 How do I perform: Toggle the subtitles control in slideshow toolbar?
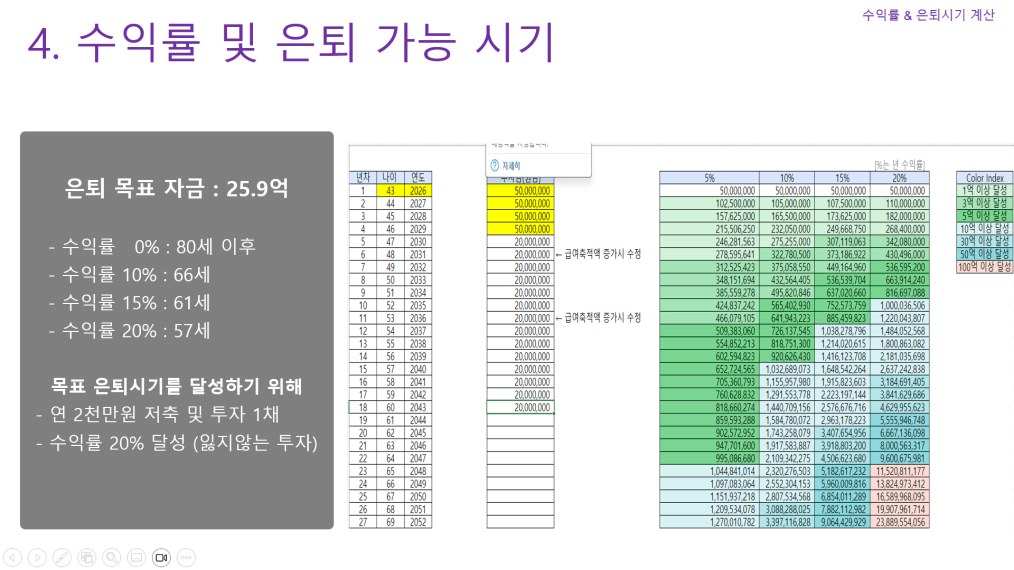[136, 557]
